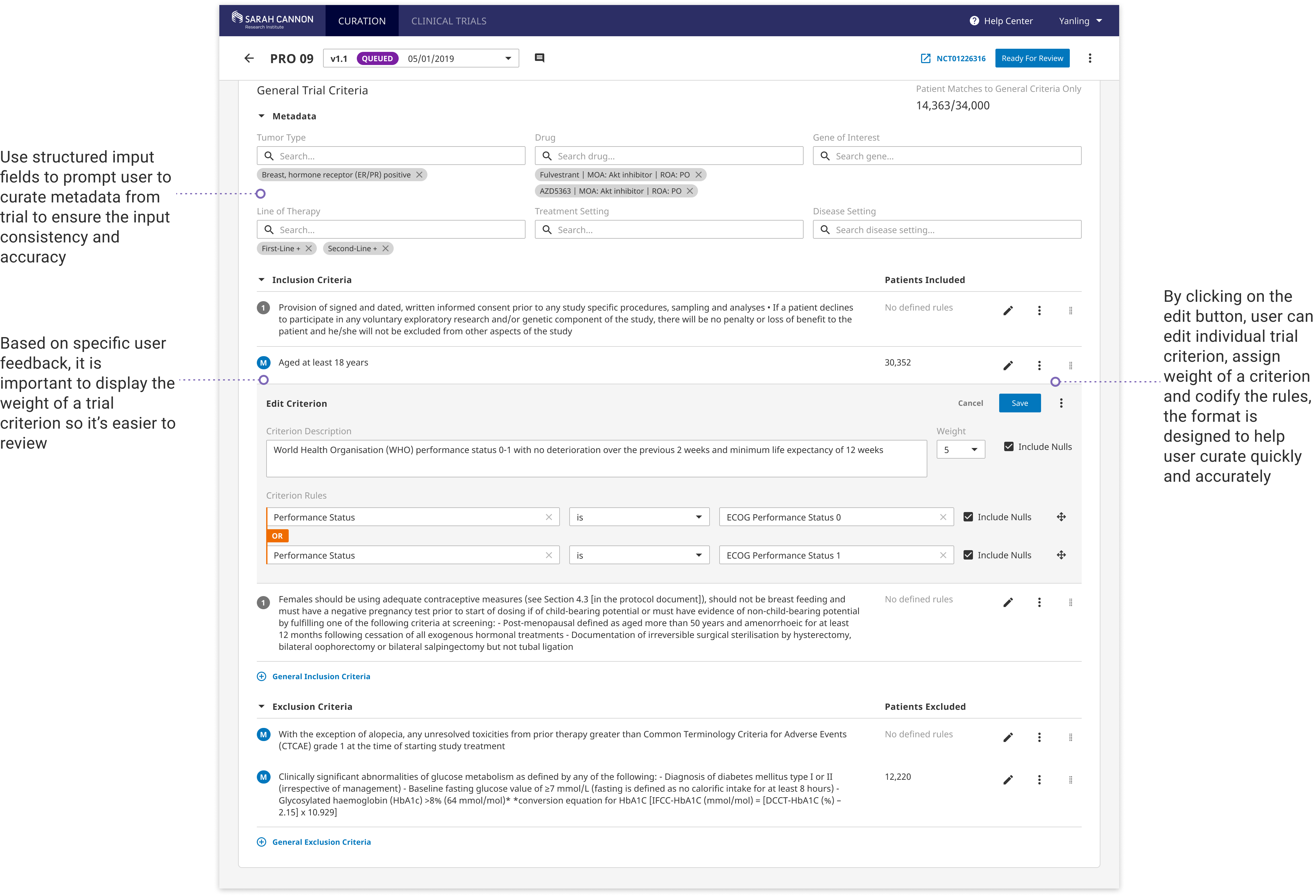
Task: Click move handle of ECOG Performance Status 0 rule
Action: coord(1061,516)
